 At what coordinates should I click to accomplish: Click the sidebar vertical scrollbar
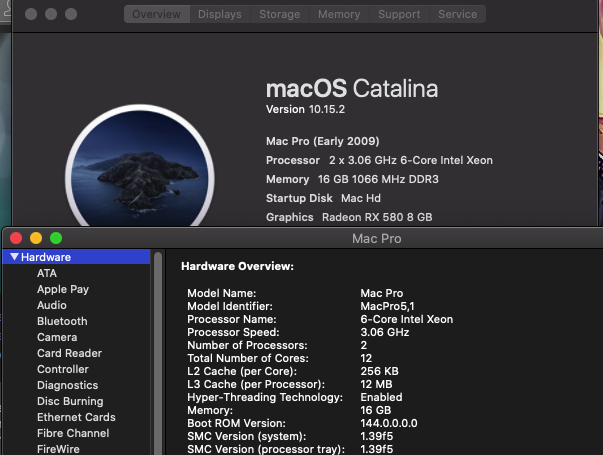click(x=158, y=353)
